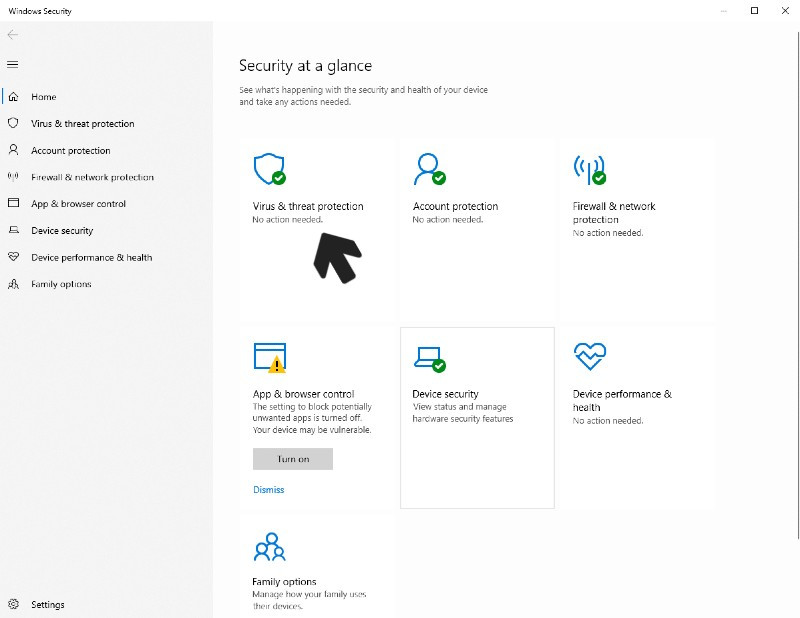
Task: Collapse the navigation with the hamburger menu
Action: point(13,64)
